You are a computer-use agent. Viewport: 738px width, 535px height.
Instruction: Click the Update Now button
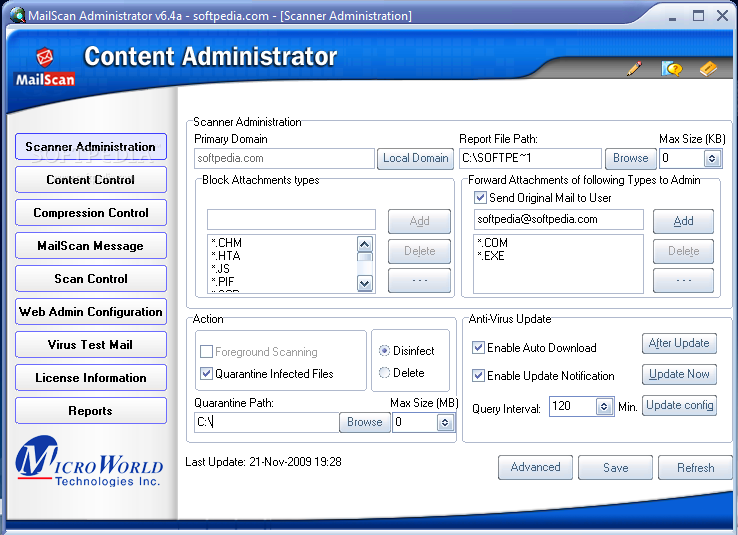pyautogui.click(x=679, y=374)
